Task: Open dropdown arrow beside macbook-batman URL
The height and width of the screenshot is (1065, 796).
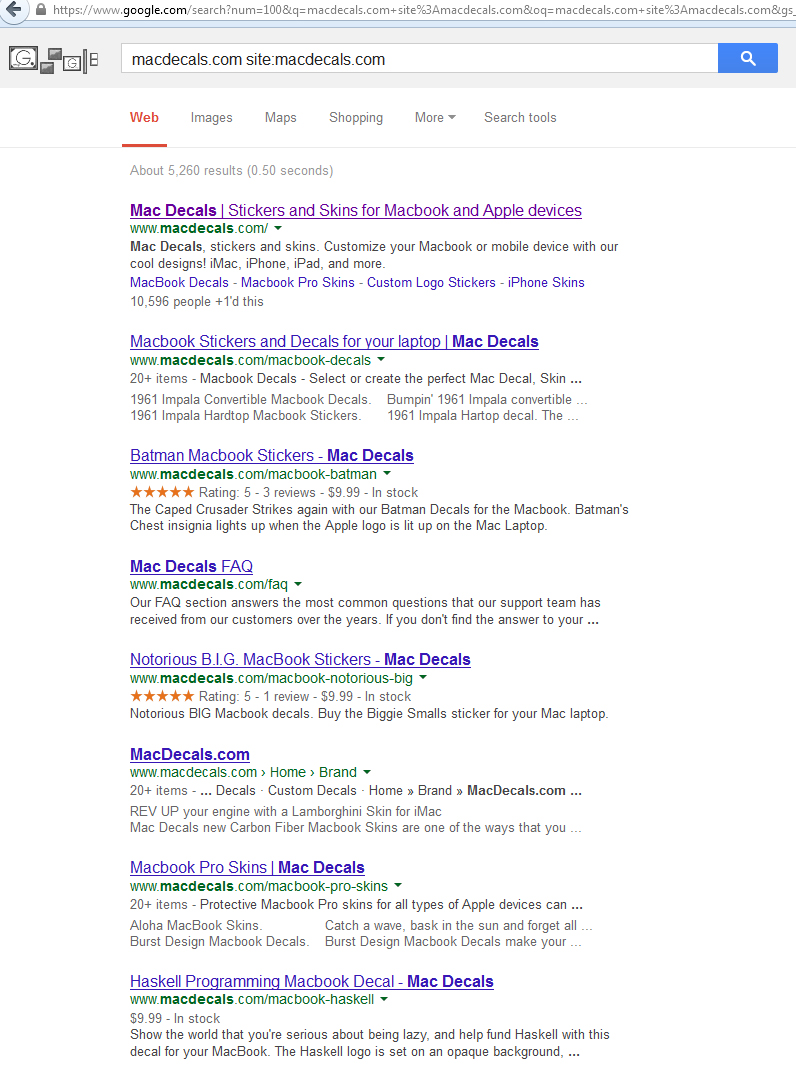Action: point(387,474)
